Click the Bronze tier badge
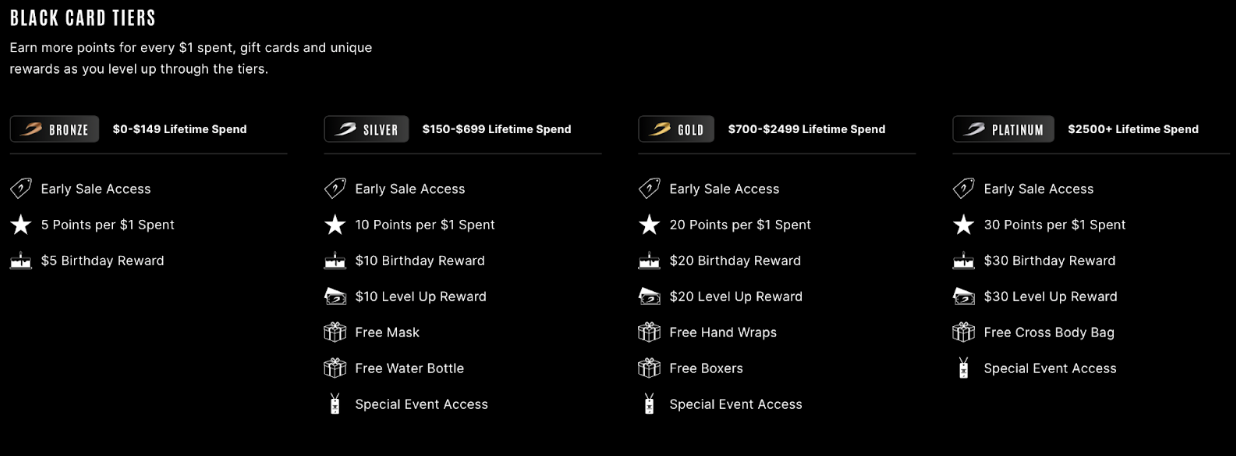This screenshot has width=1236, height=456. [54, 129]
